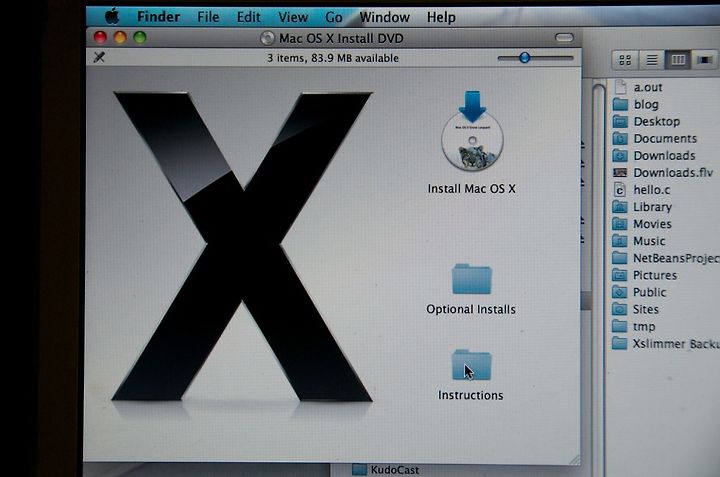Select the Pictures folder icon

[x=619, y=275]
